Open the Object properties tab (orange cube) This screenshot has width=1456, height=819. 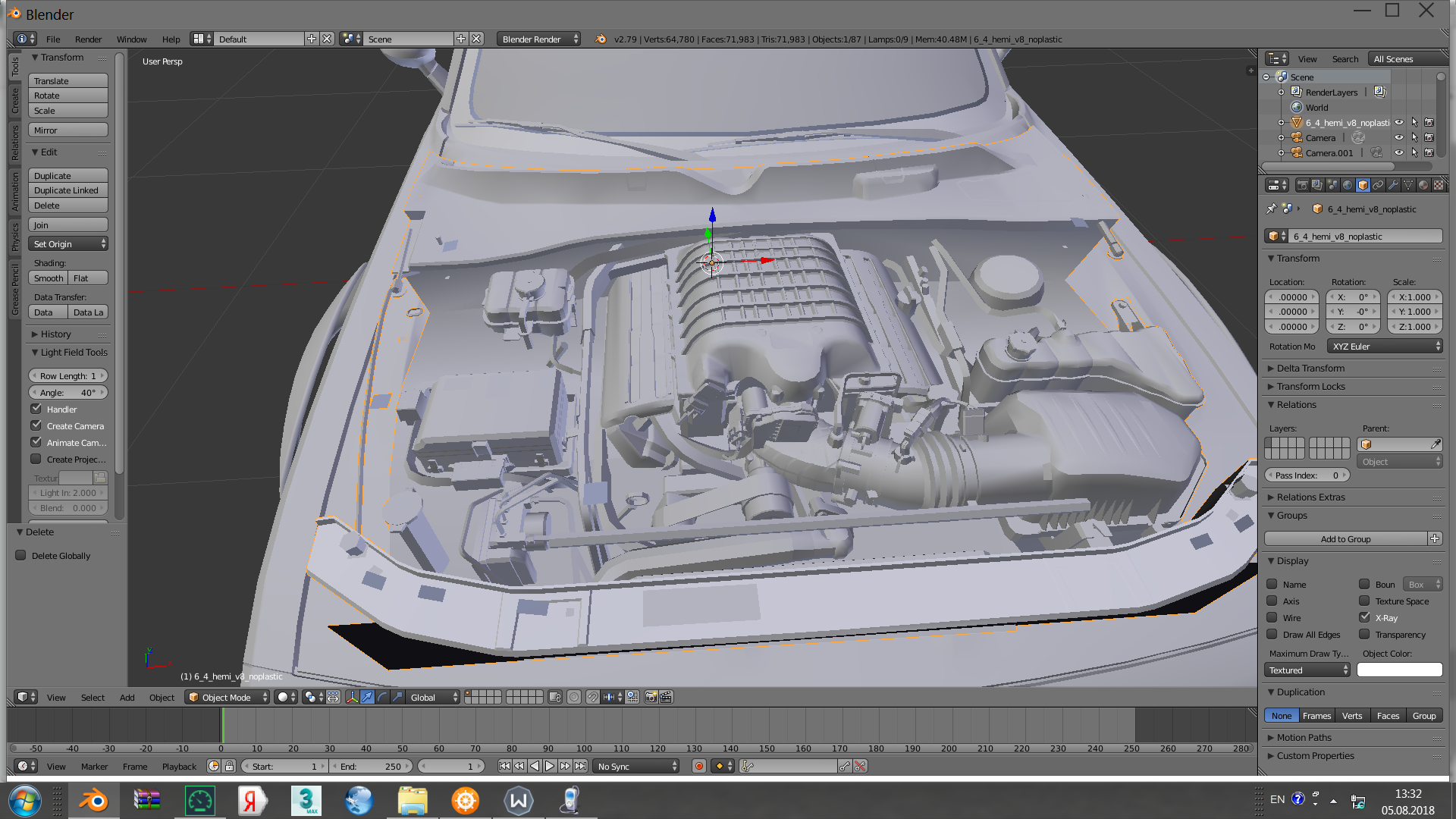point(1363,185)
